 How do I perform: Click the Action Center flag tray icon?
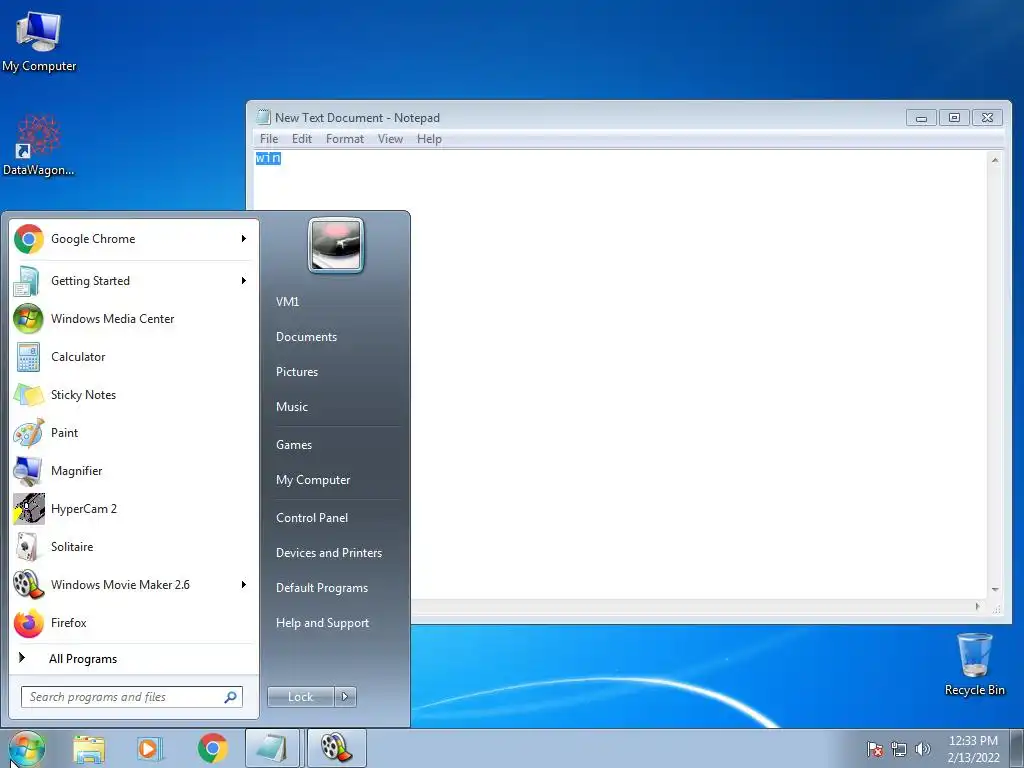(x=875, y=749)
